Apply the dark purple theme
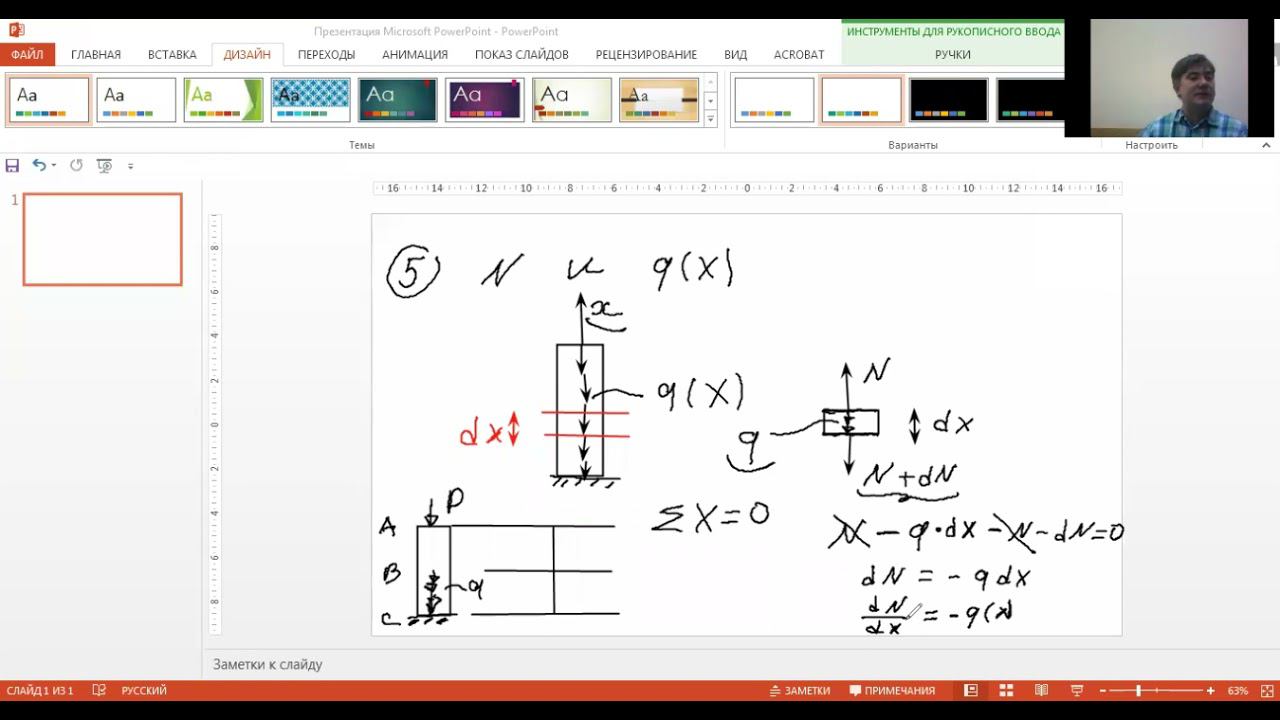This screenshot has height=720, width=1280. point(485,100)
